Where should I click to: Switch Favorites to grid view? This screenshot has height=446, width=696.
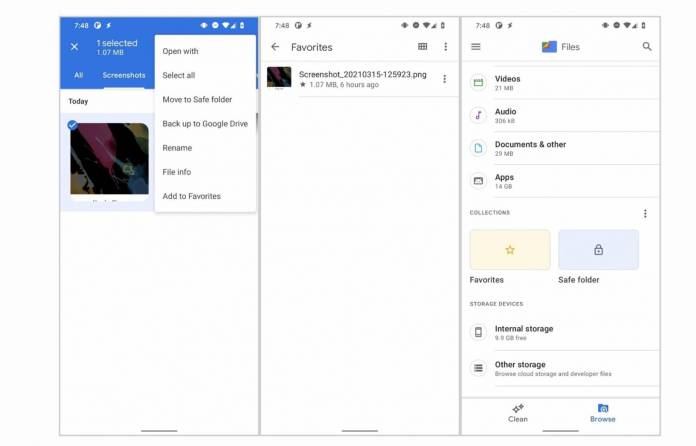tap(423, 46)
